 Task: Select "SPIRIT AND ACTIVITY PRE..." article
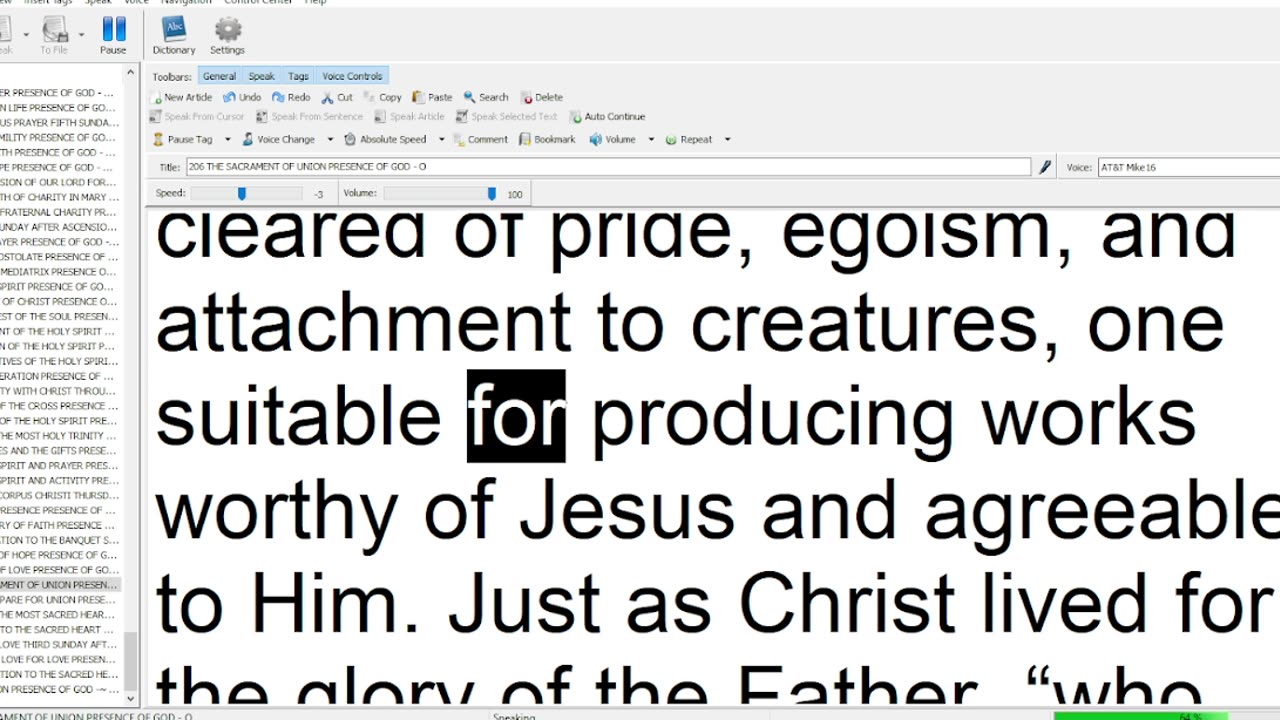point(59,480)
